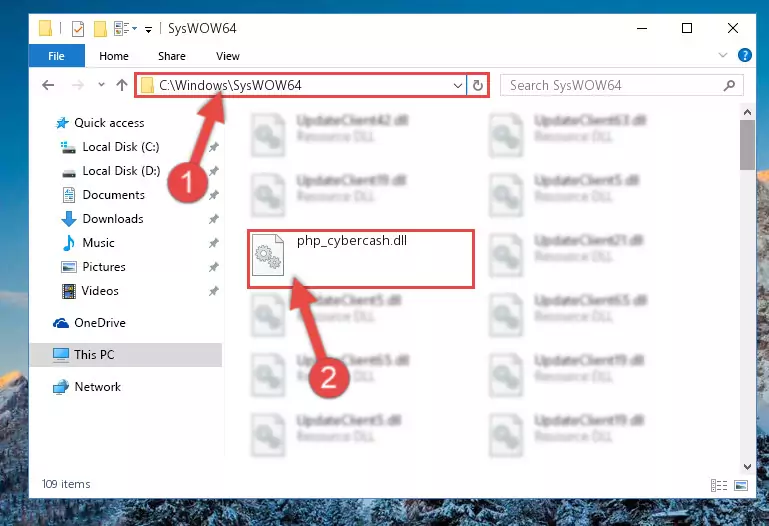Select OneDrive in navigation pane
769x526 pixels.
pyautogui.click(x=100, y=323)
